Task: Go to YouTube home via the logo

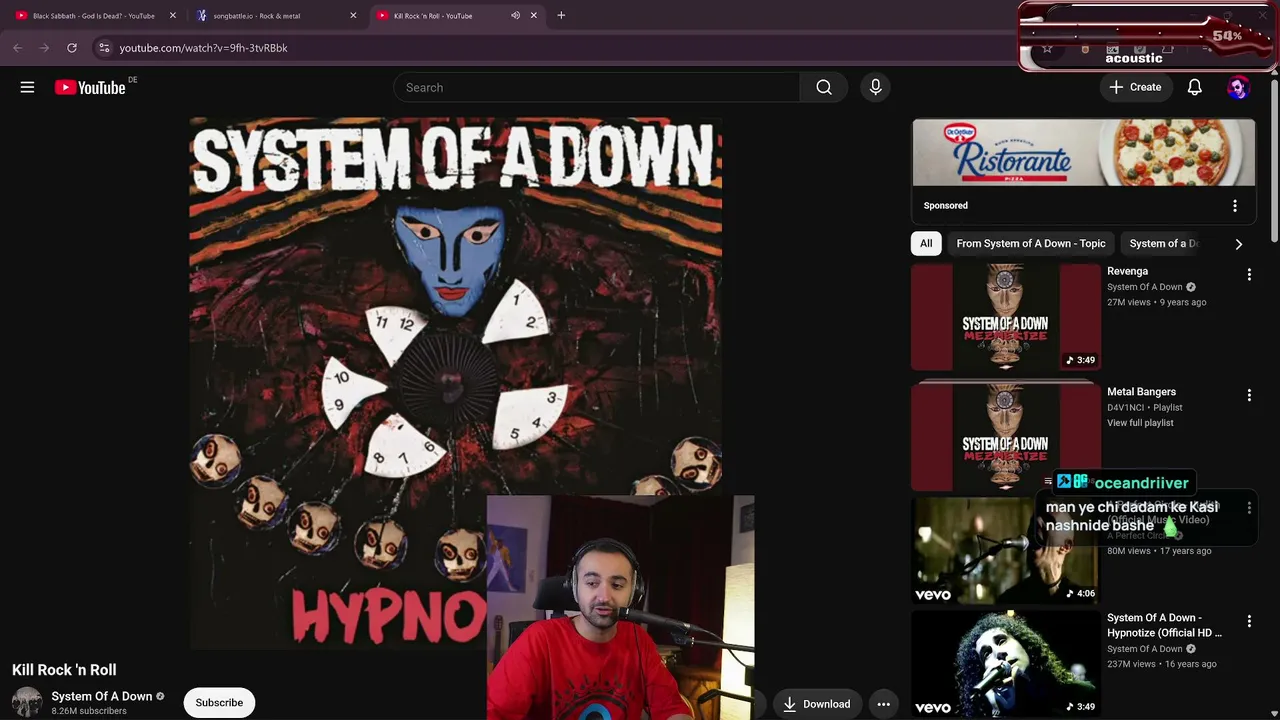Action: (90, 88)
